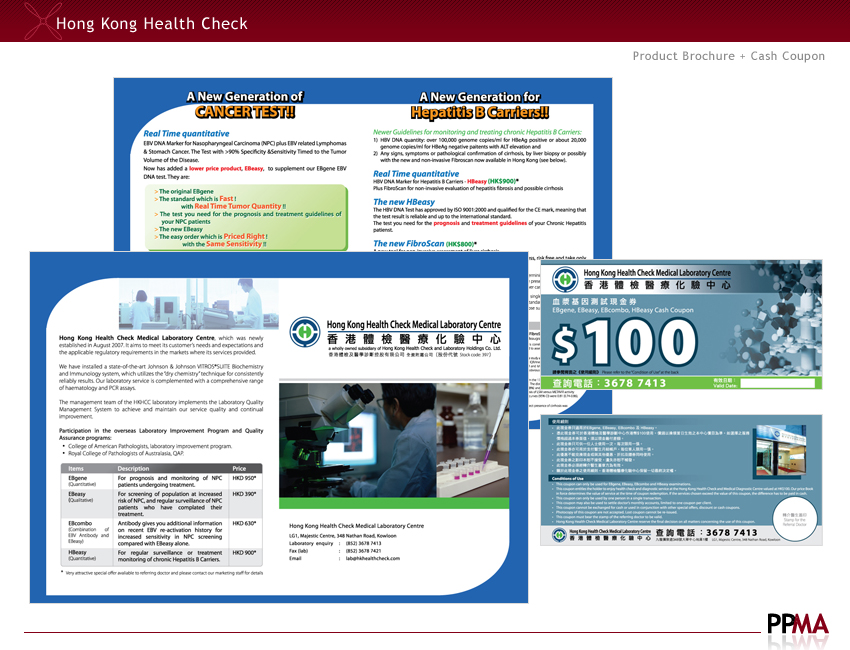Click 'Real Time quantitative' under the Cancer Test heading
The image size is (850, 650).
click(186, 133)
